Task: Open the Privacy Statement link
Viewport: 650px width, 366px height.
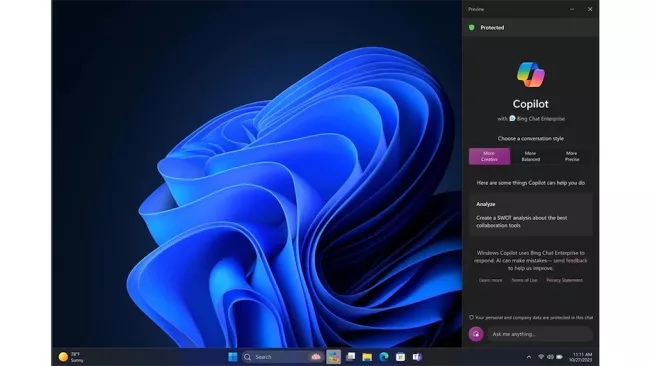Action: [564, 280]
